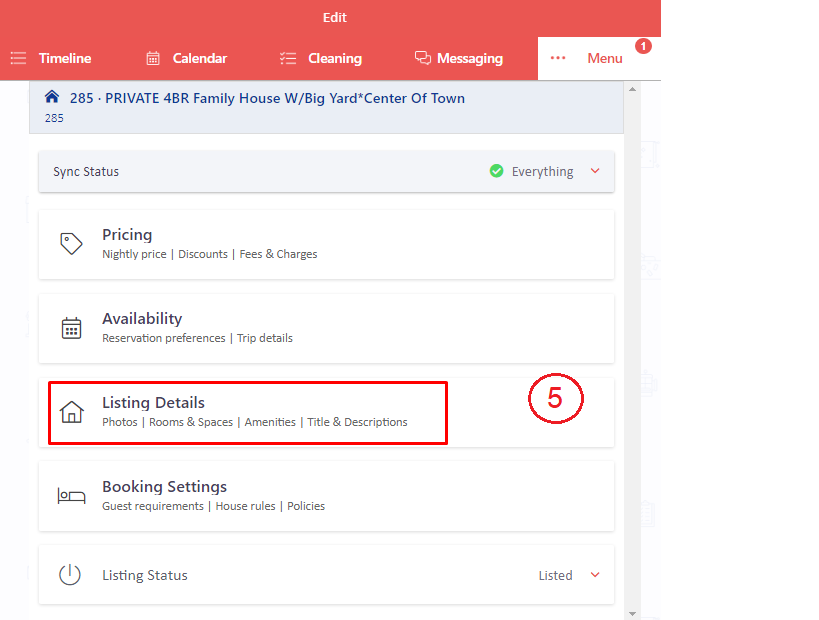The height and width of the screenshot is (620, 819).
Task: Click the three-dots Menu icon
Action: click(x=558, y=58)
